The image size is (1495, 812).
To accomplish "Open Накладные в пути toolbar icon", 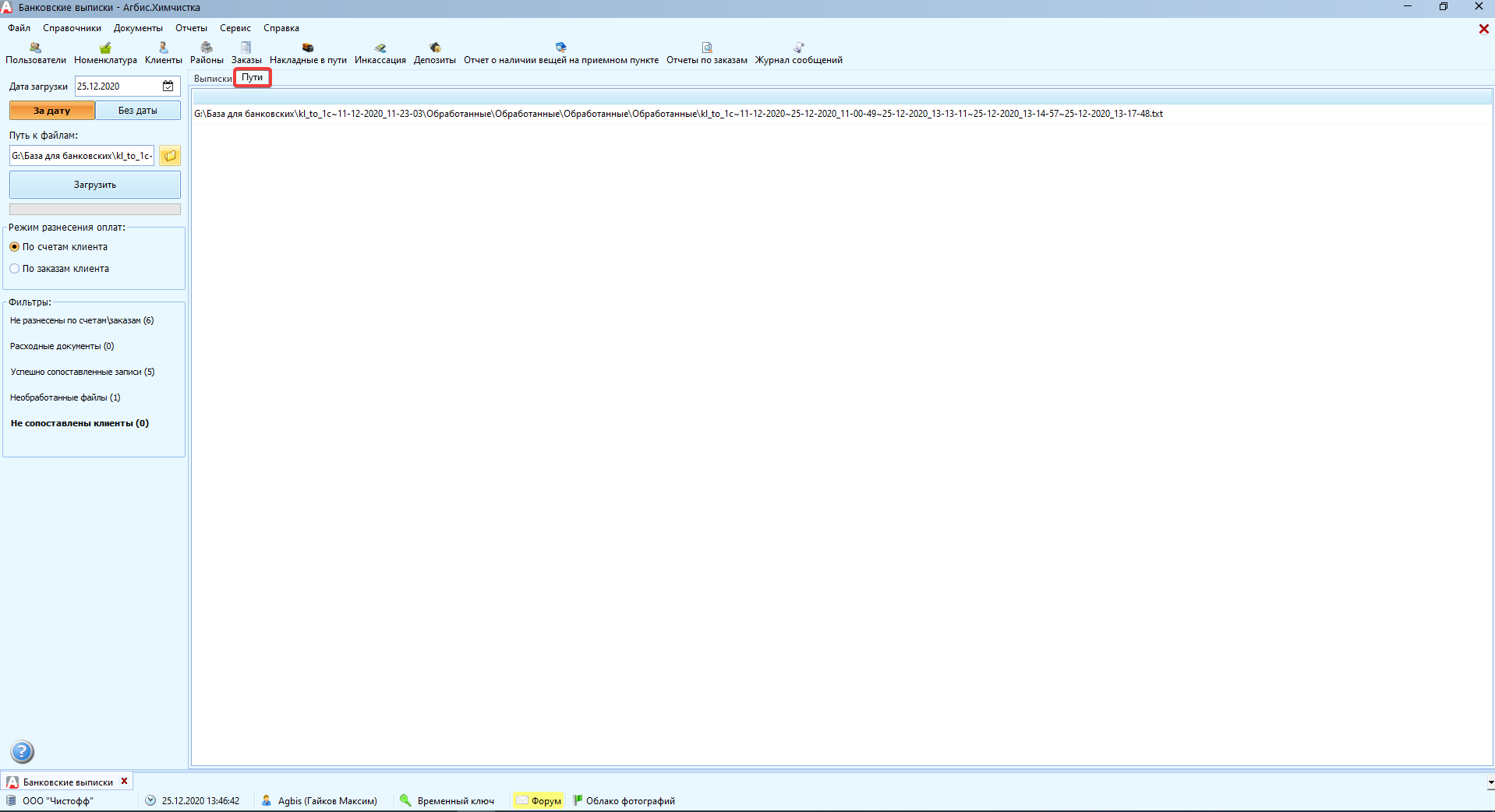I will click(308, 53).
